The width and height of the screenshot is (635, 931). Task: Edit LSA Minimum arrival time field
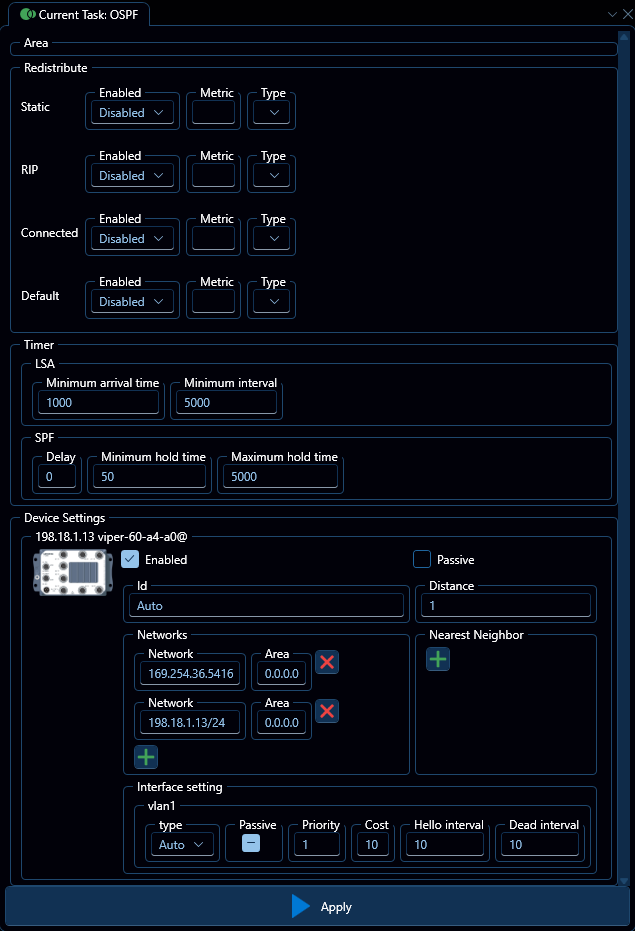[x=99, y=402]
